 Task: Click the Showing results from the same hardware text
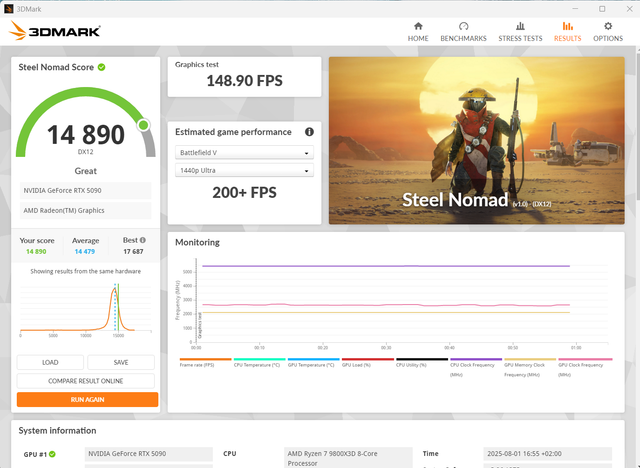[85, 271]
